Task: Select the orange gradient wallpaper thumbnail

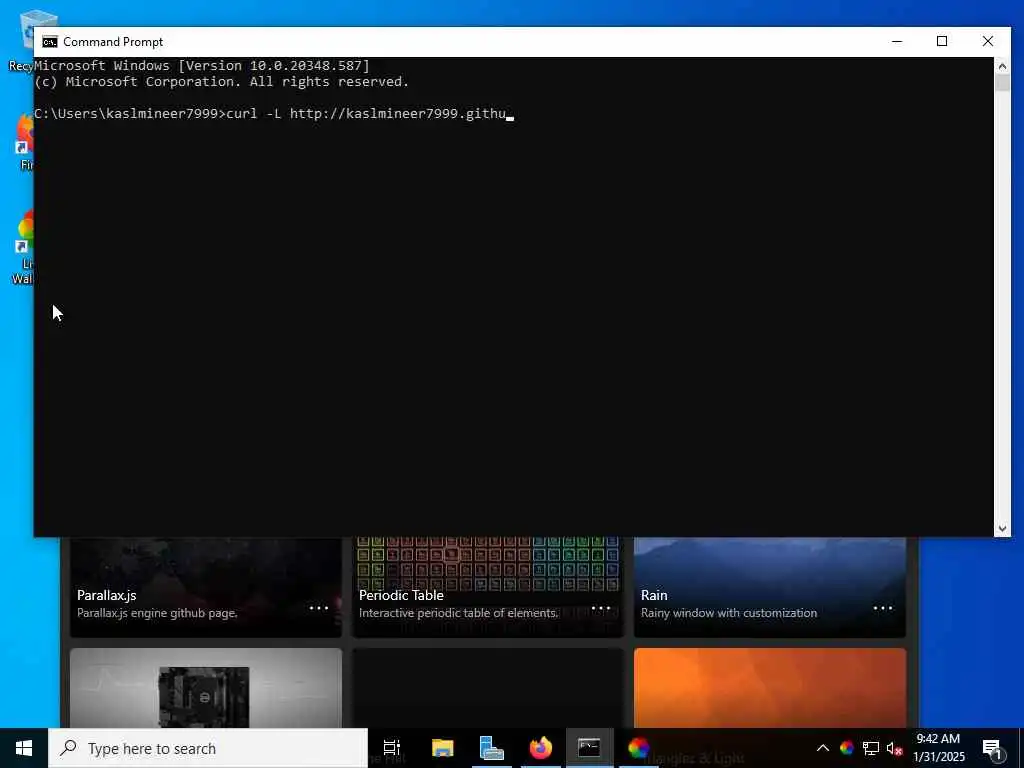Action: [770, 688]
